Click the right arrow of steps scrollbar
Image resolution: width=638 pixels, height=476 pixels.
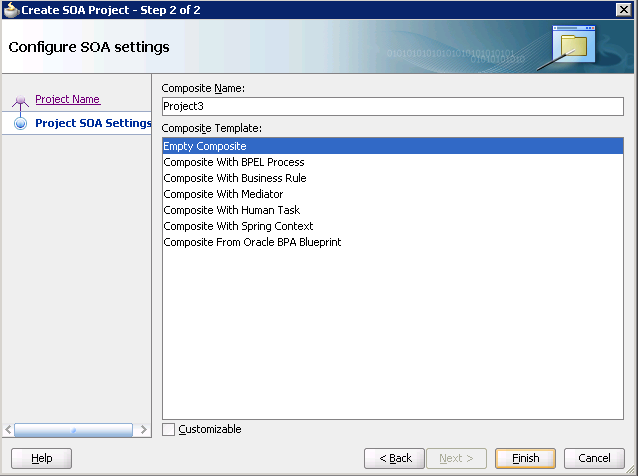pyautogui.click(x=143, y=430)
